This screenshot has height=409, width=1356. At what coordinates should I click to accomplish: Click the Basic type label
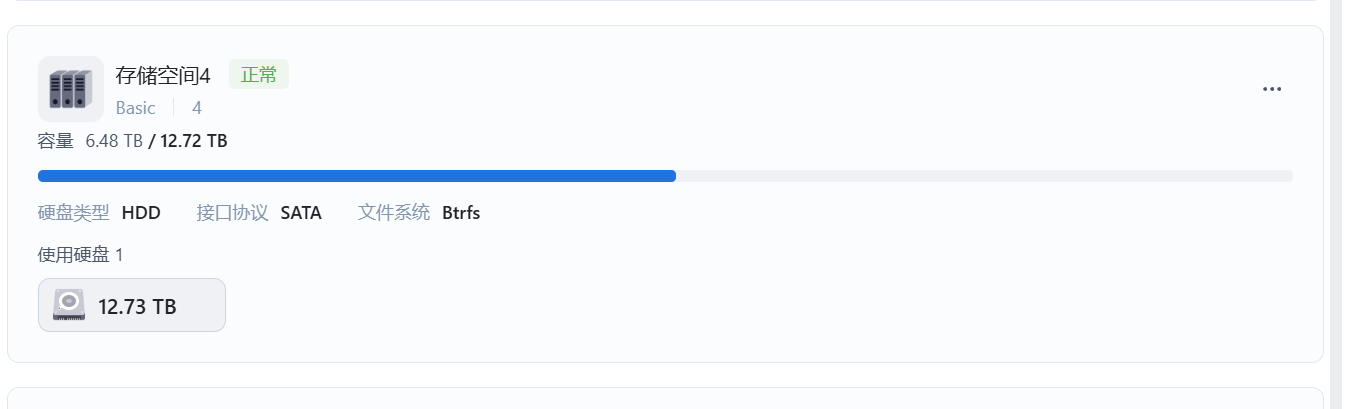(x=136, y=107)
